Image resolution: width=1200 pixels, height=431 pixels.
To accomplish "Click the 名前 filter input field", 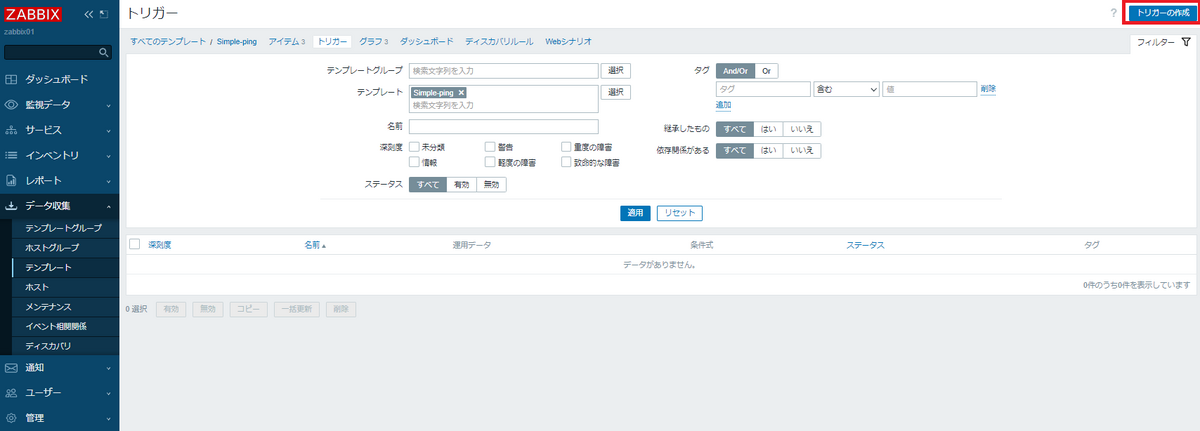I will pos(503,127).
